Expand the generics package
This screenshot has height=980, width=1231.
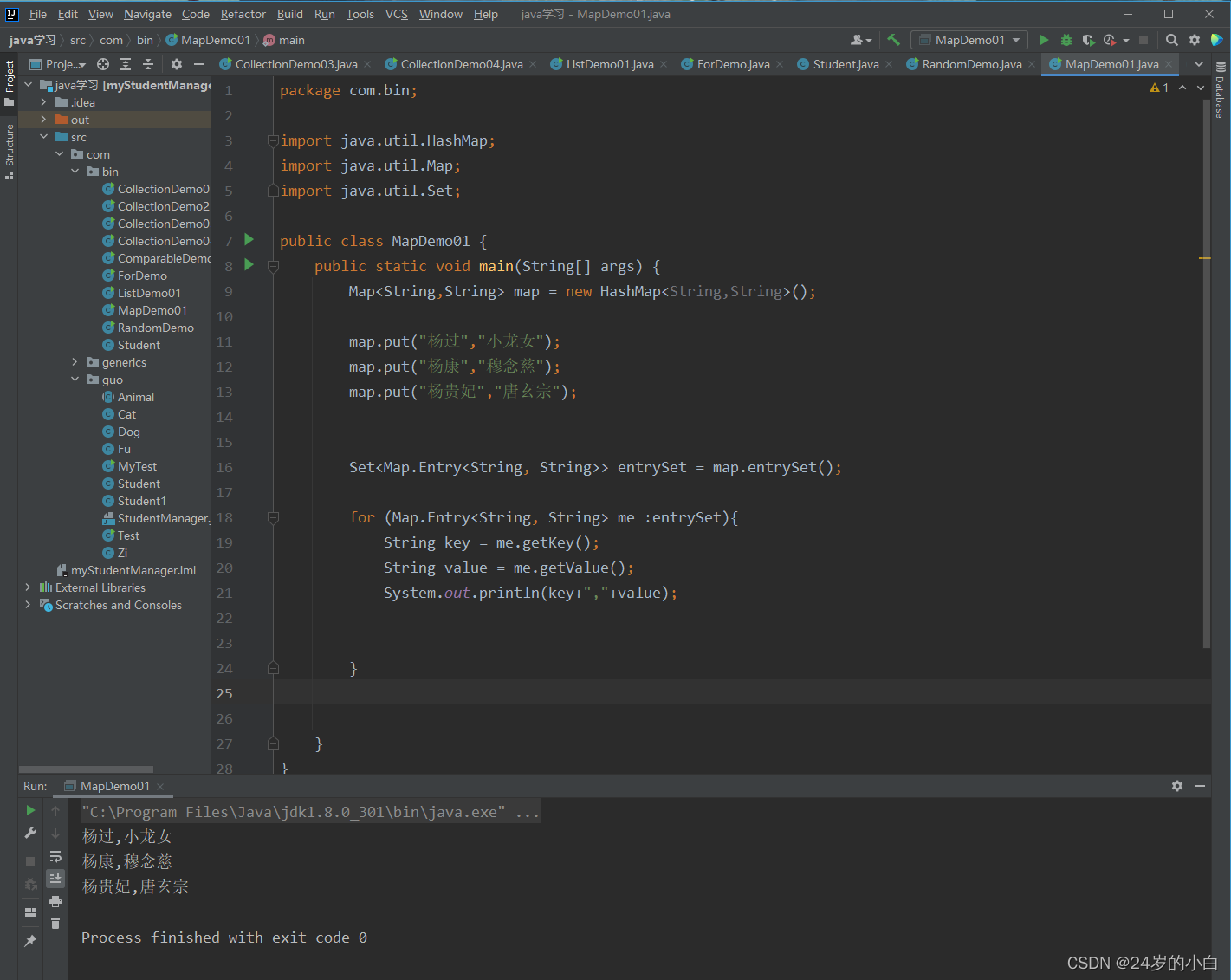[x=75, y=362]
